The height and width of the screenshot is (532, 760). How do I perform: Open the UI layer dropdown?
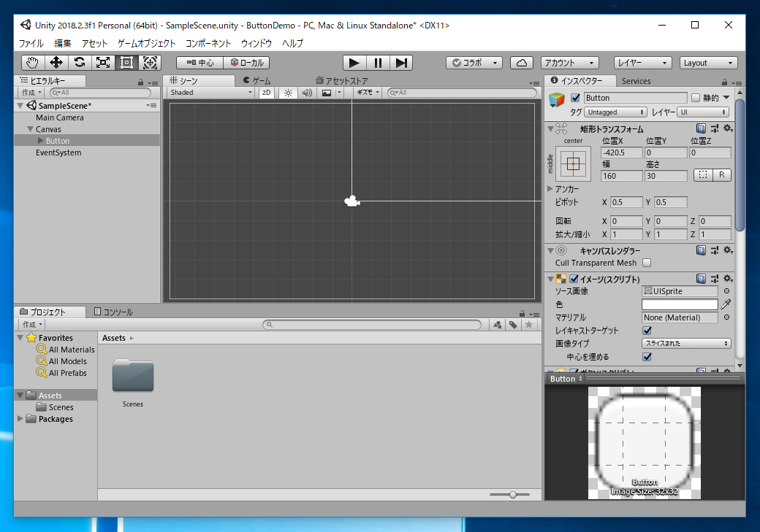pyautogui.click(x=703, y=112)
